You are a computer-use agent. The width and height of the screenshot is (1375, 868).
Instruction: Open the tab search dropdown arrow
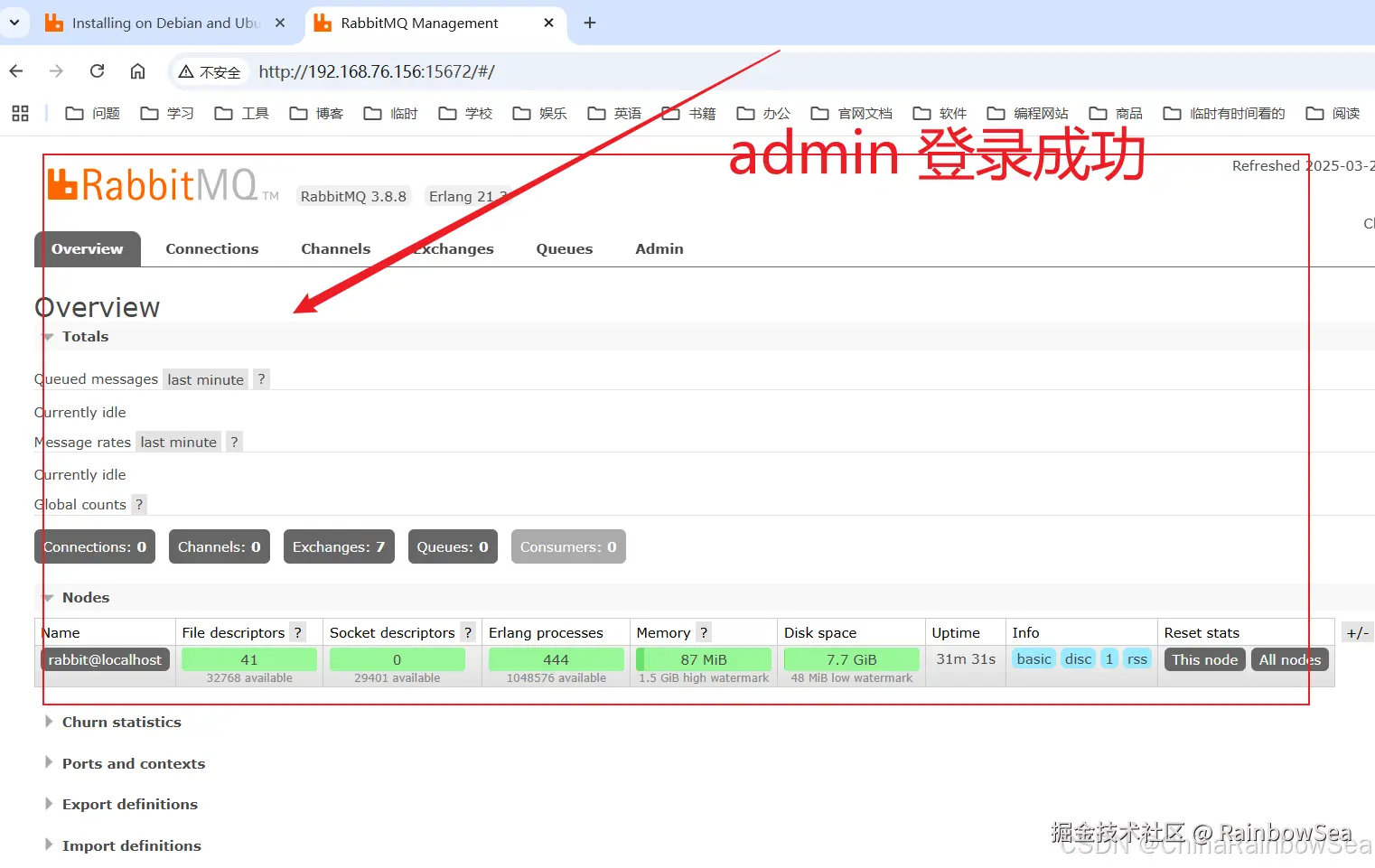[x=14, y=22]
